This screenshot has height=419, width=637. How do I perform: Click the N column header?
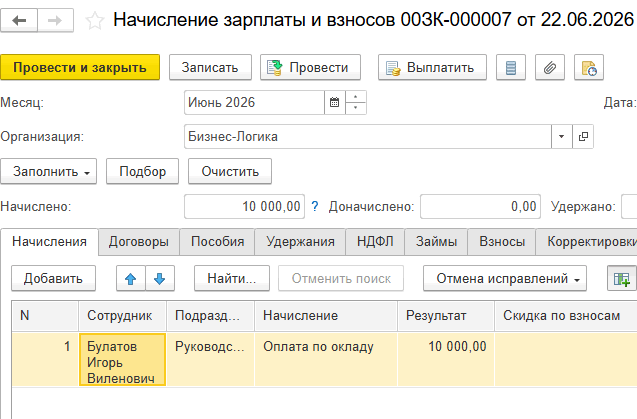coord(45,316)
